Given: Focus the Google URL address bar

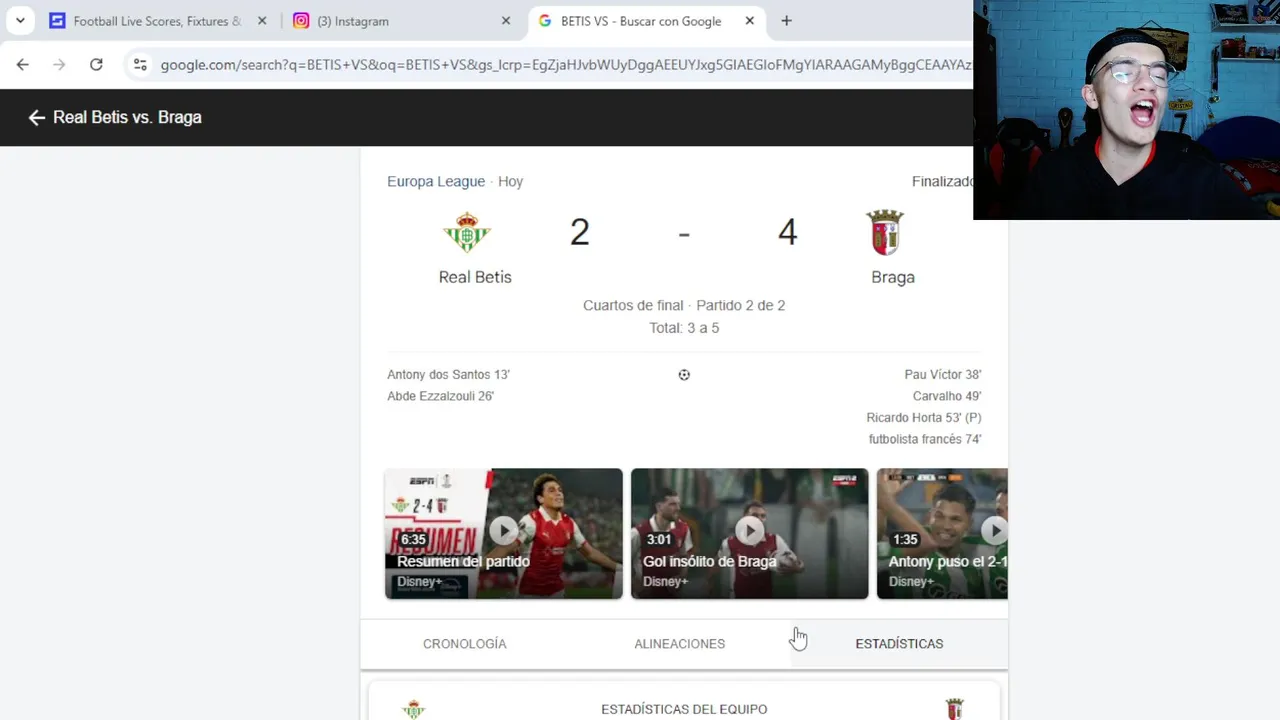Looking at the screenshot, I should click(x=565, y=65).
